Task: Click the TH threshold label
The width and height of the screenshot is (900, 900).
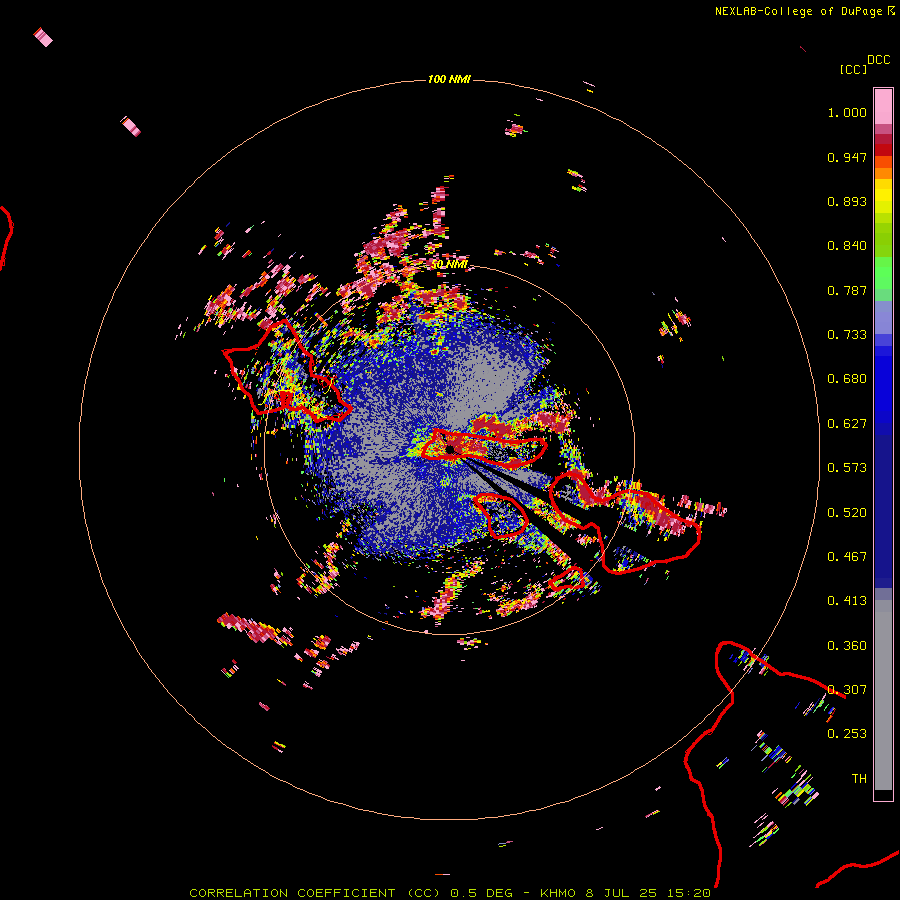Action: pyautogui.click(x=859, y=779)
